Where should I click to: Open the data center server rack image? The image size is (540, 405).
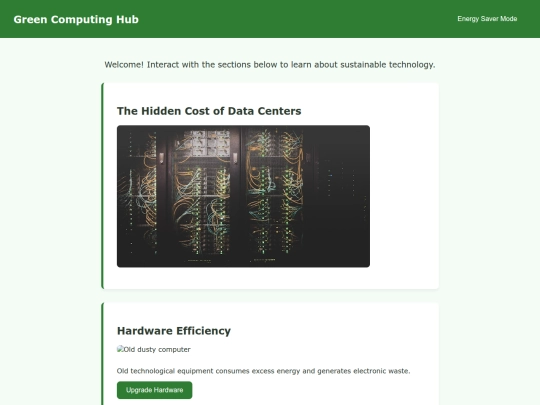click(243, 196)
